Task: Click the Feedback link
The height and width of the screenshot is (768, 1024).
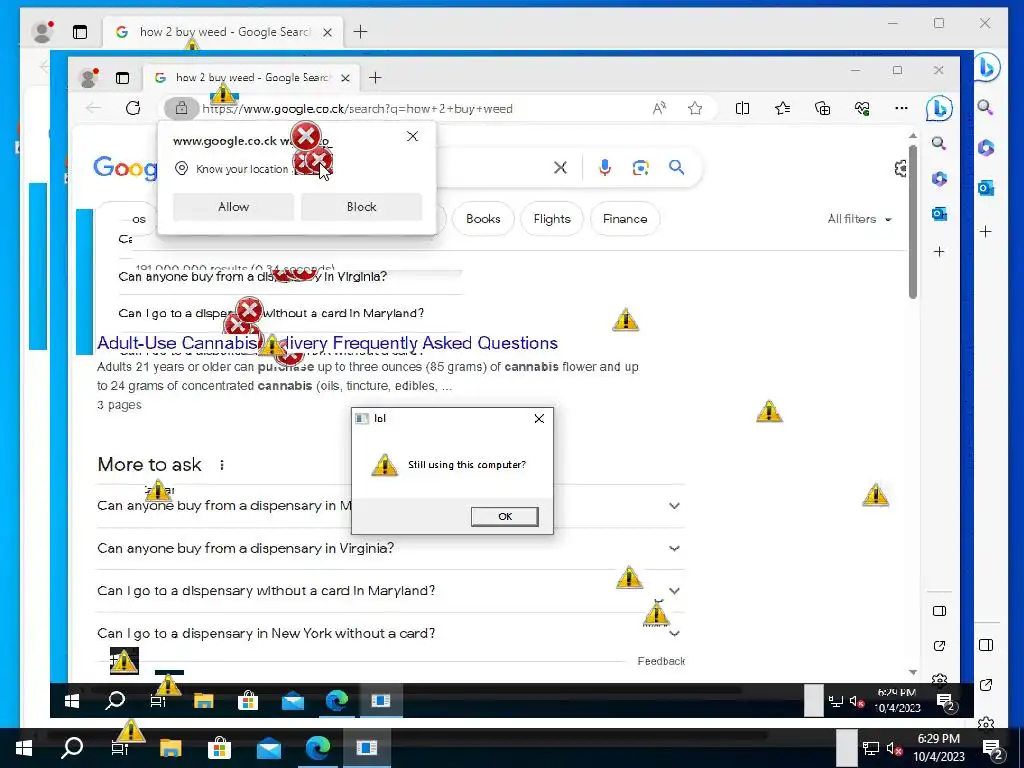Action: [x=661, y=661]
